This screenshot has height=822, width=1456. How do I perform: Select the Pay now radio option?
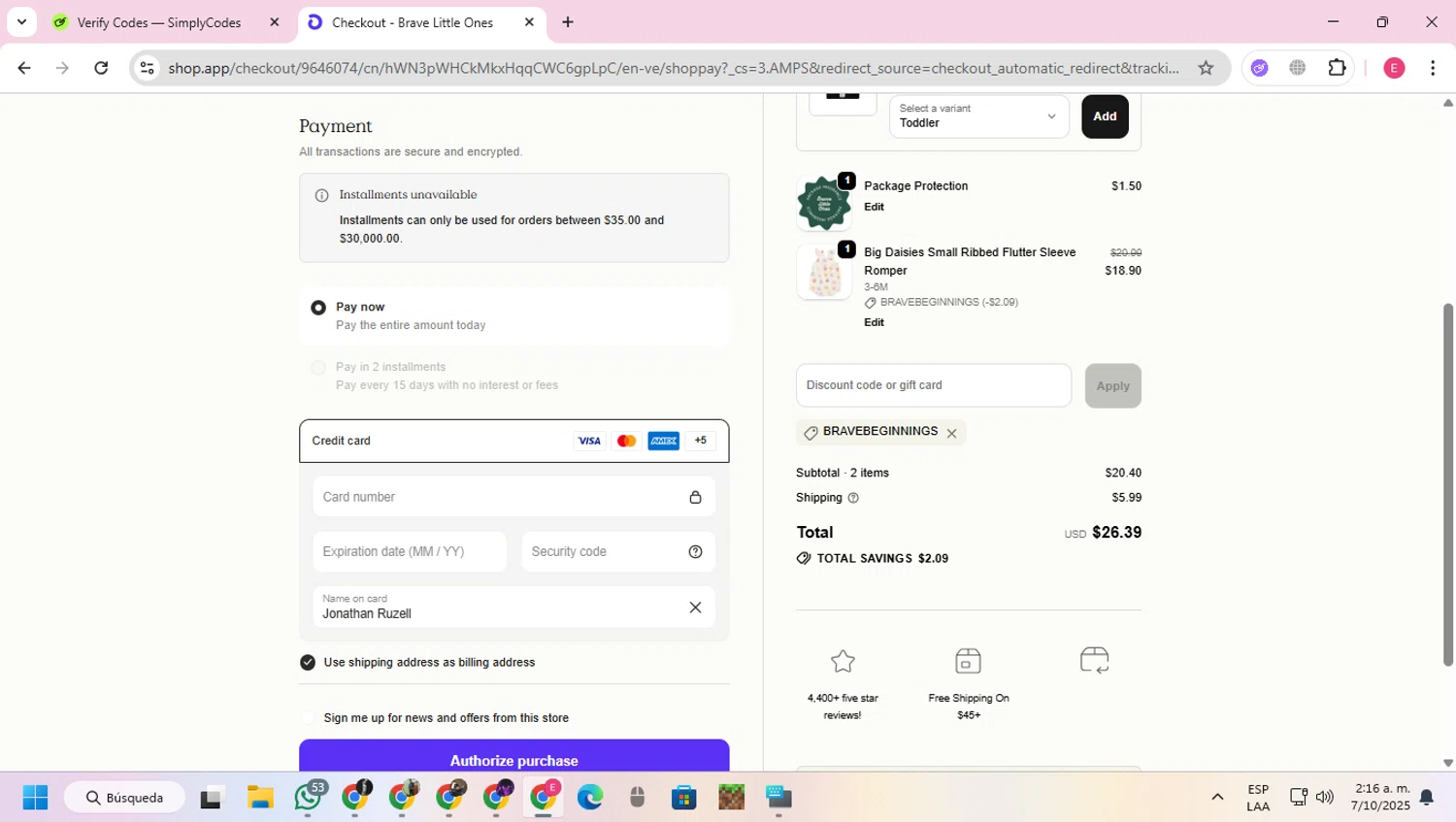318,308
